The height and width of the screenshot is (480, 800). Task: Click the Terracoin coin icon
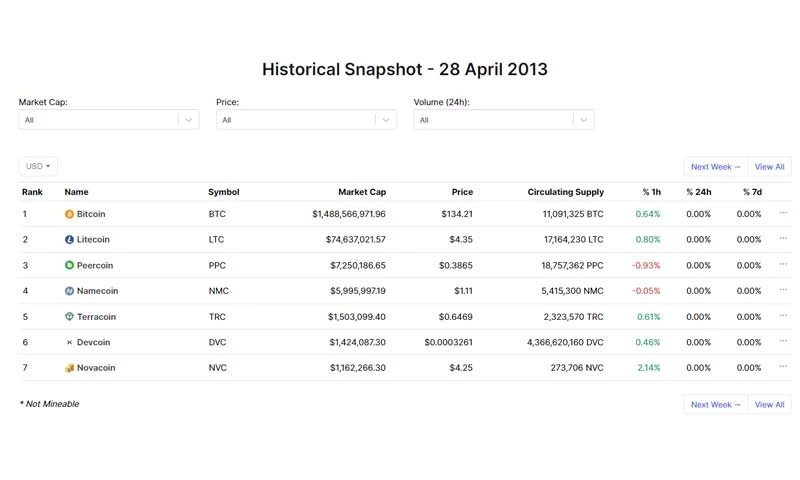(x=69, y=317)
